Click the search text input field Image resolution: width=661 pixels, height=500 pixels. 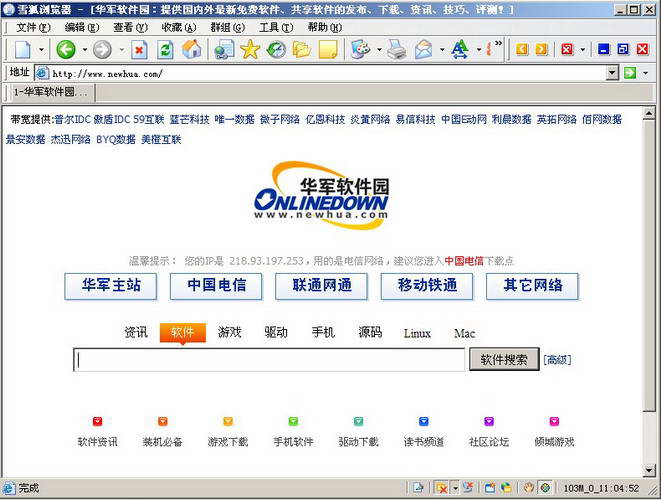(x=269, y=360)
